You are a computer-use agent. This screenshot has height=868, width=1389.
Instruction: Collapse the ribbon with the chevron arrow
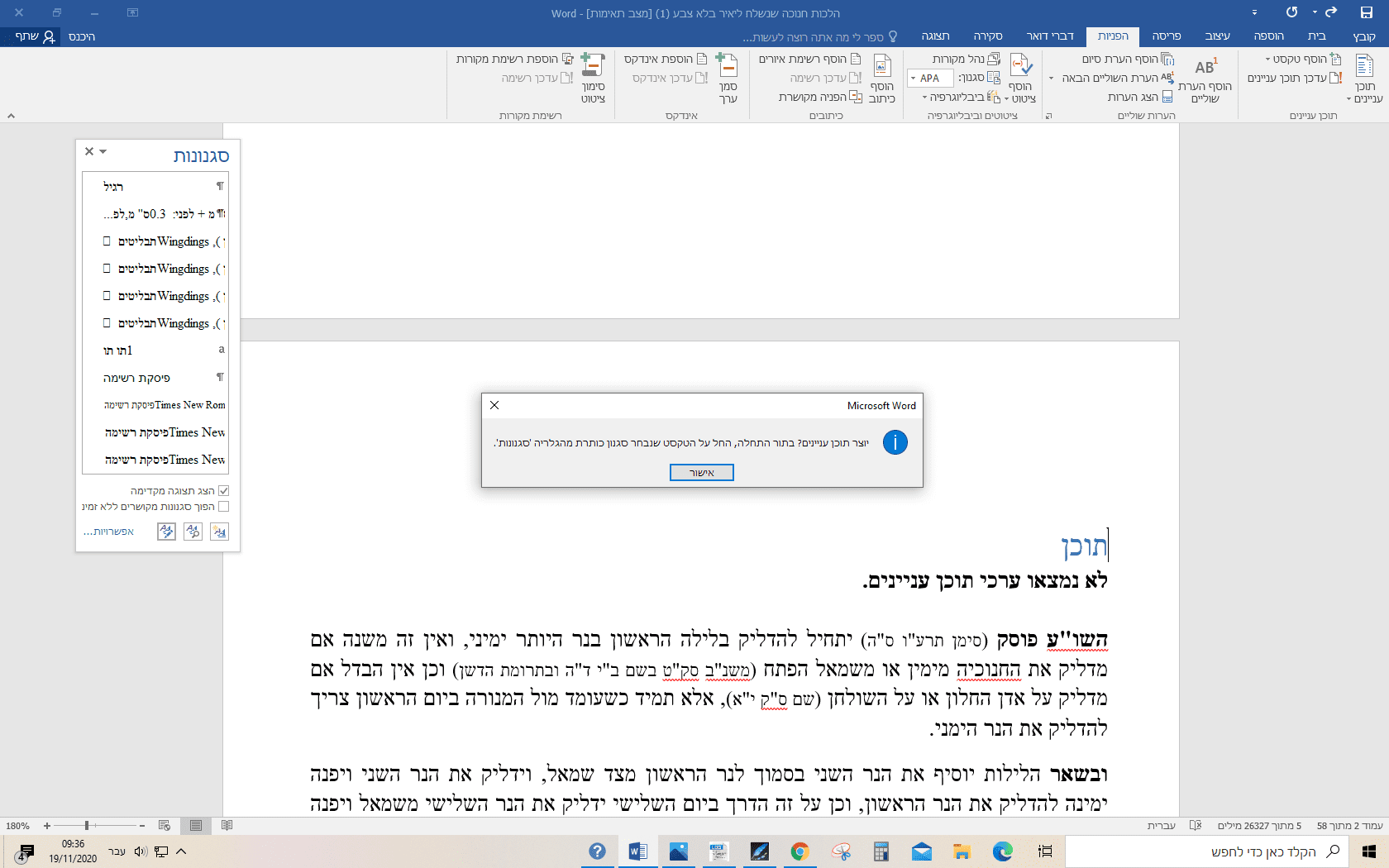[11, 116]
